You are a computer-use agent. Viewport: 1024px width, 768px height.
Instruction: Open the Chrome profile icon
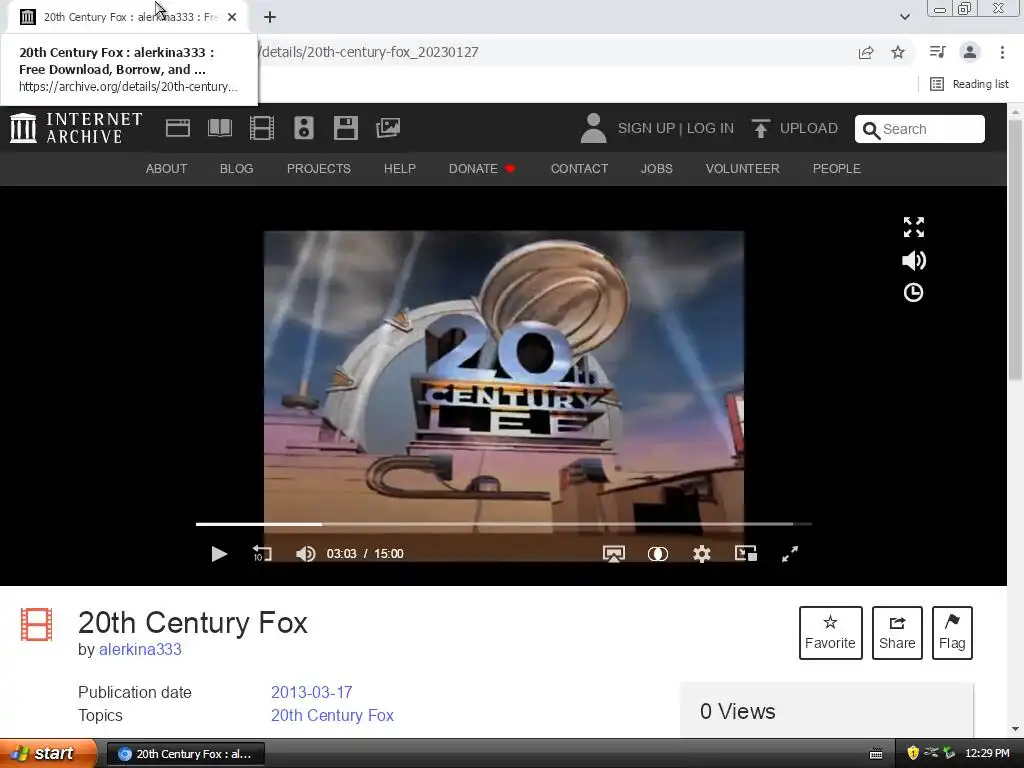click(x=970, y=52)
